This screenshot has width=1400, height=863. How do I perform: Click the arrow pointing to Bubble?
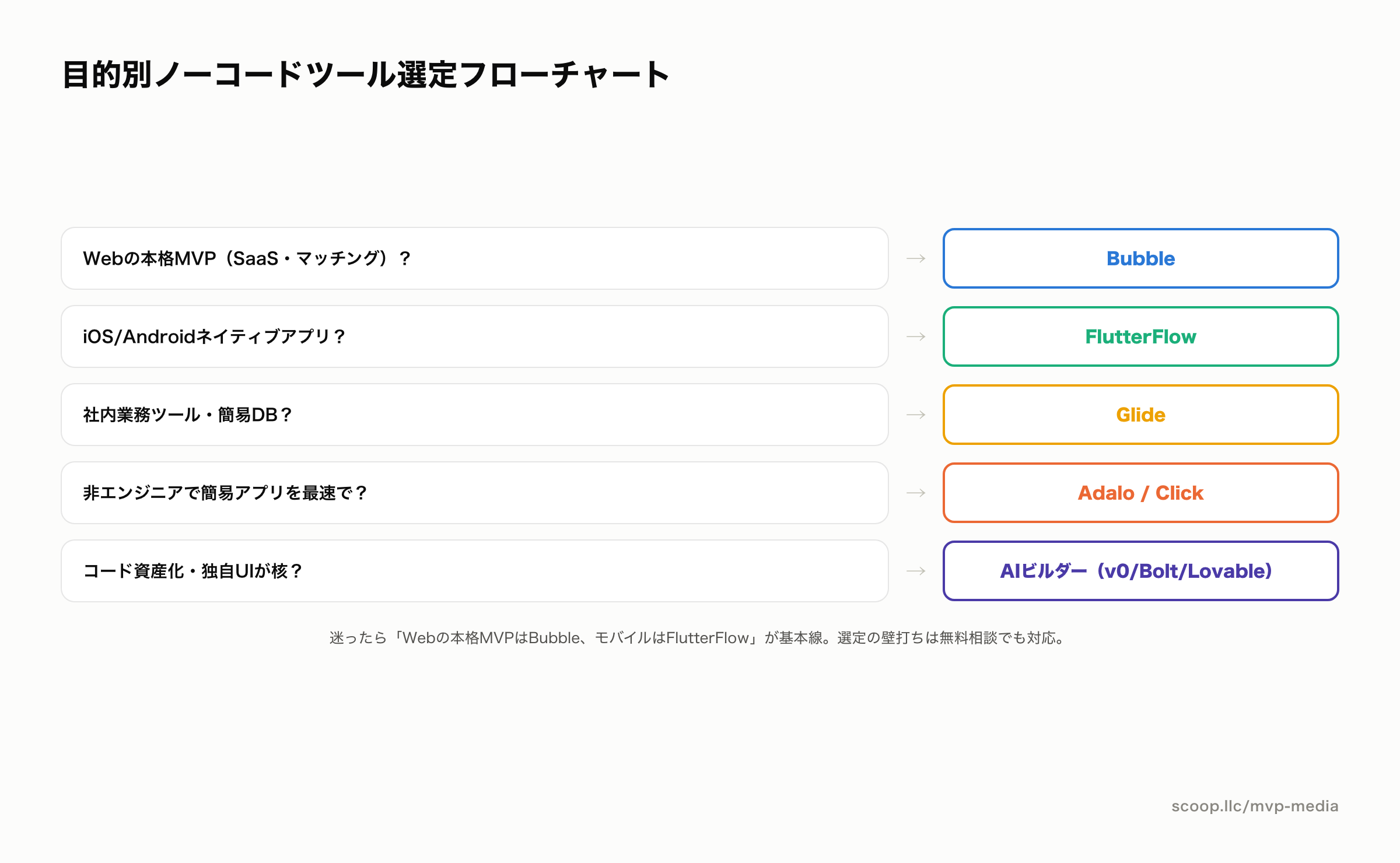click(916, 258)
